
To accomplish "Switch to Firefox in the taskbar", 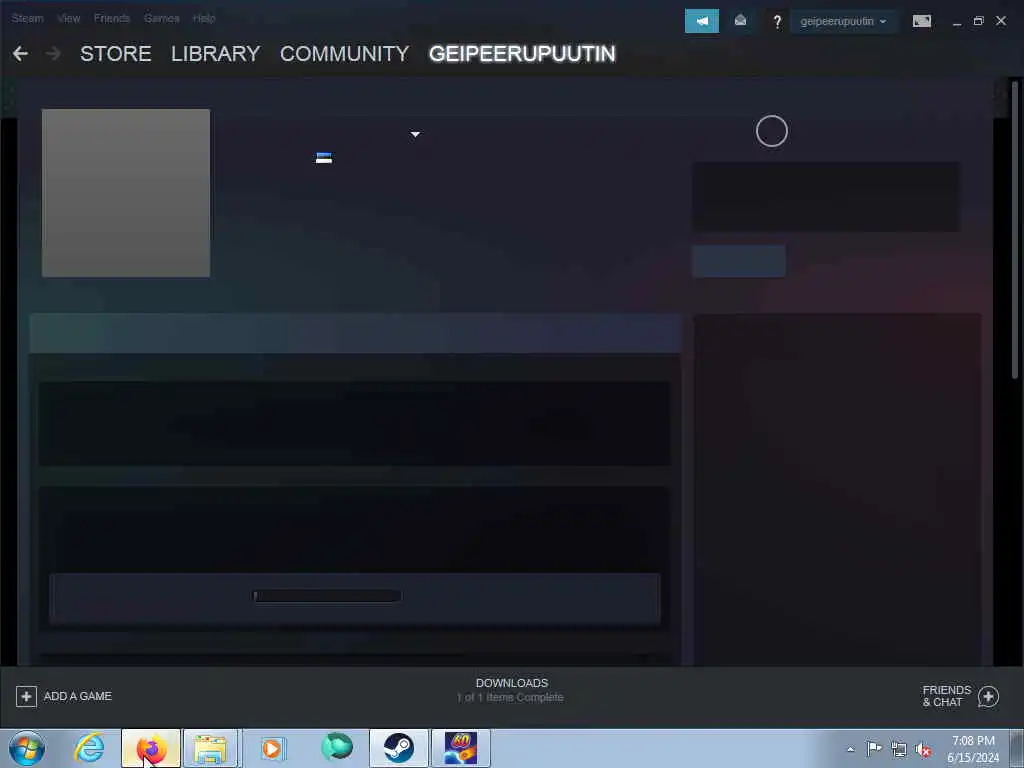I will [151, 748].
